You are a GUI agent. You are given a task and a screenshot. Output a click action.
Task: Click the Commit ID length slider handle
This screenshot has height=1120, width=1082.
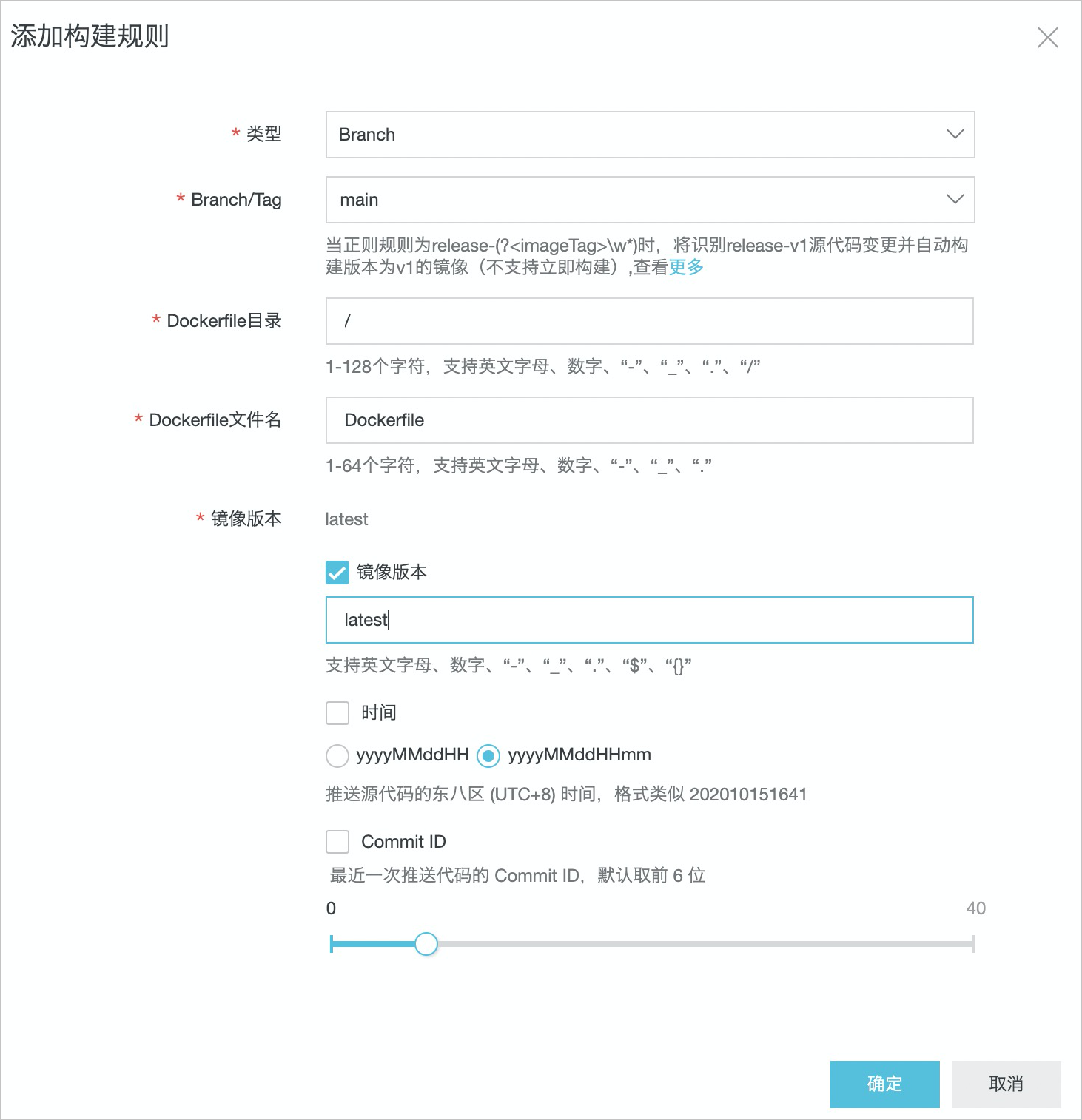click(x=426, y=944)
